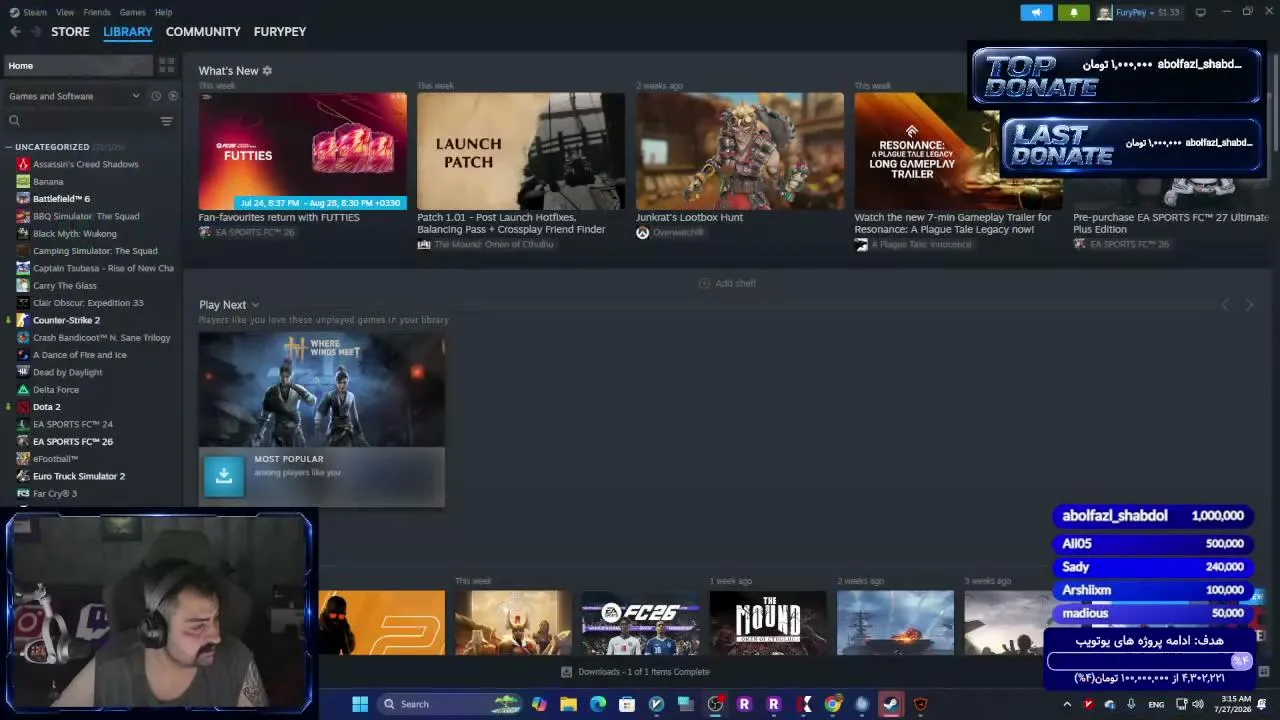Select Battlefield 6 in game list
The width and height of the screenshot is (1280, 720).
point(61,199)
